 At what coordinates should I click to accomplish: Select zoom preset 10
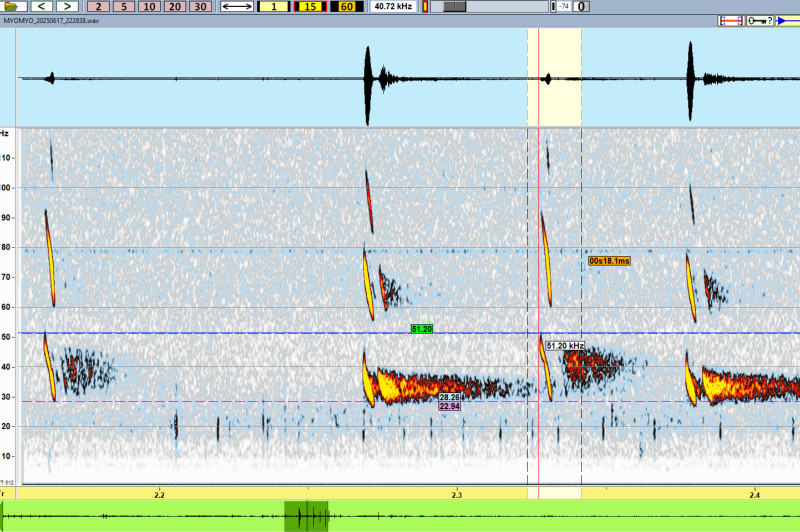148,6
